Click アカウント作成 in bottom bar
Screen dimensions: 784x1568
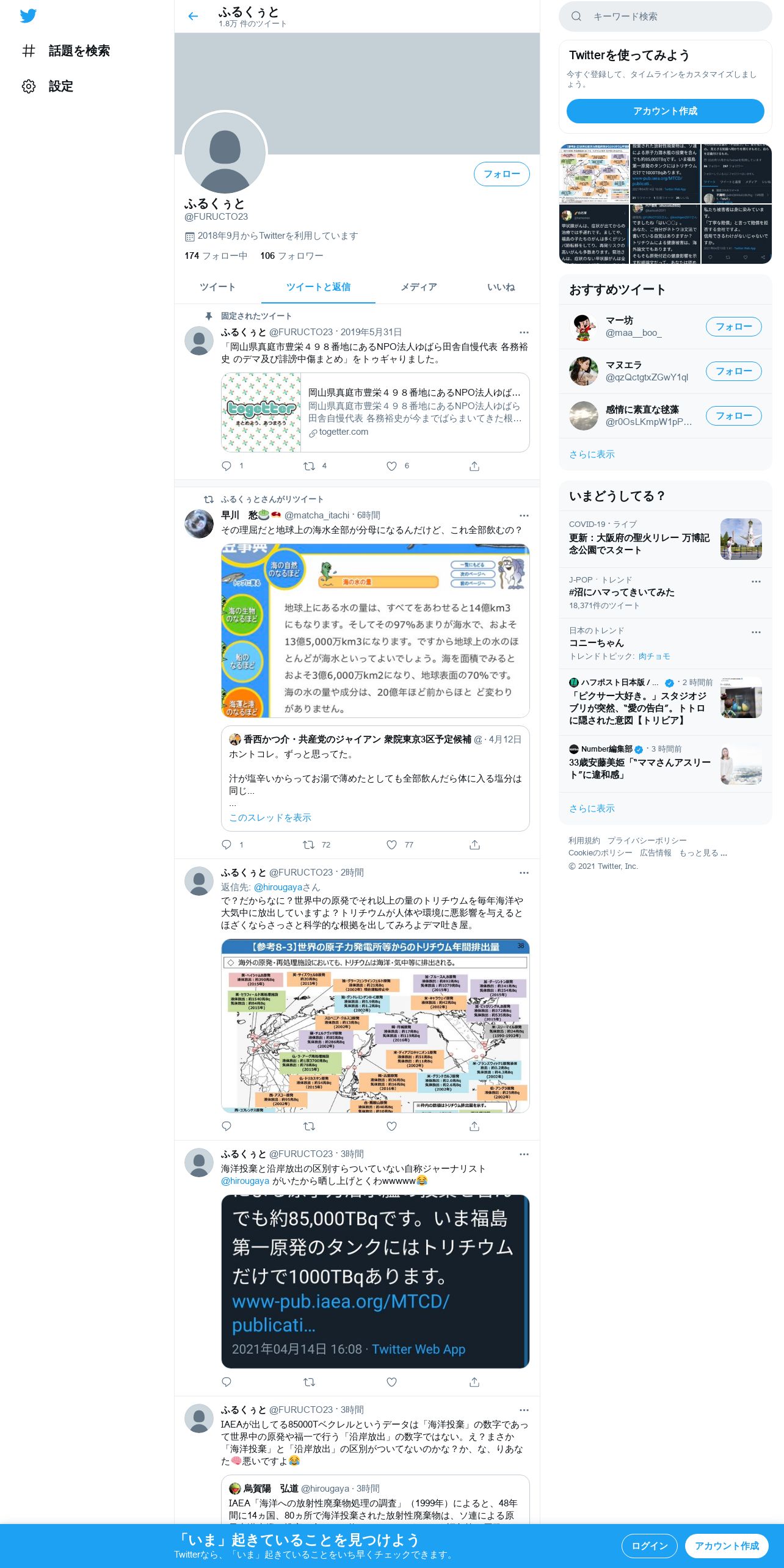click(726, 1546)
